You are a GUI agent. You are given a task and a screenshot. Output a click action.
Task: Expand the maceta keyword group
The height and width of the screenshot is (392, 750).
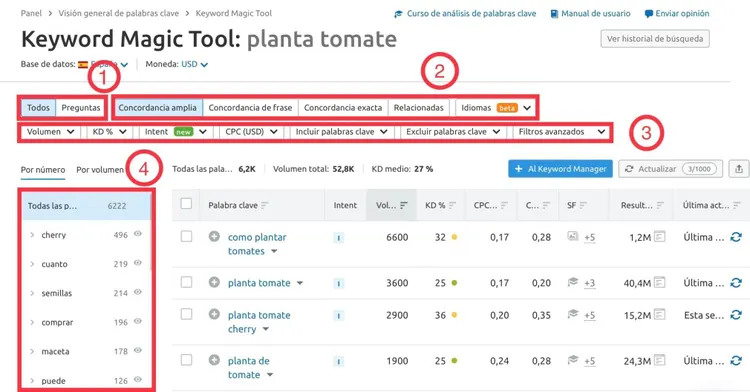pos(32,351)
